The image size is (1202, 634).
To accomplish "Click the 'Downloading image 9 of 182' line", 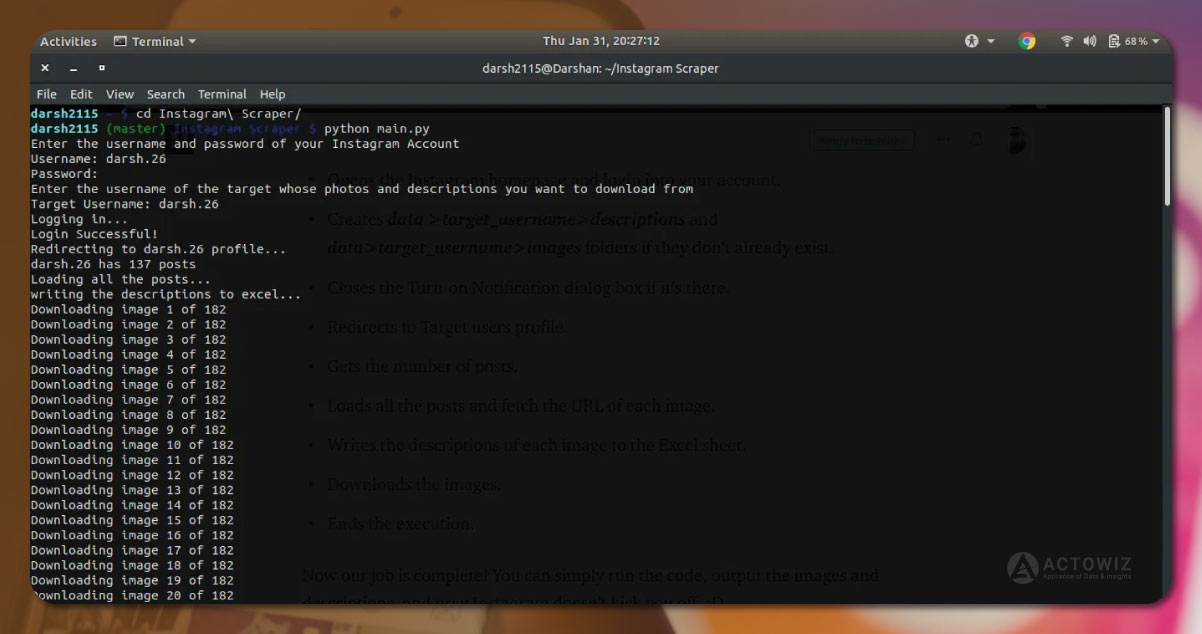I will (x=128, y=429).
